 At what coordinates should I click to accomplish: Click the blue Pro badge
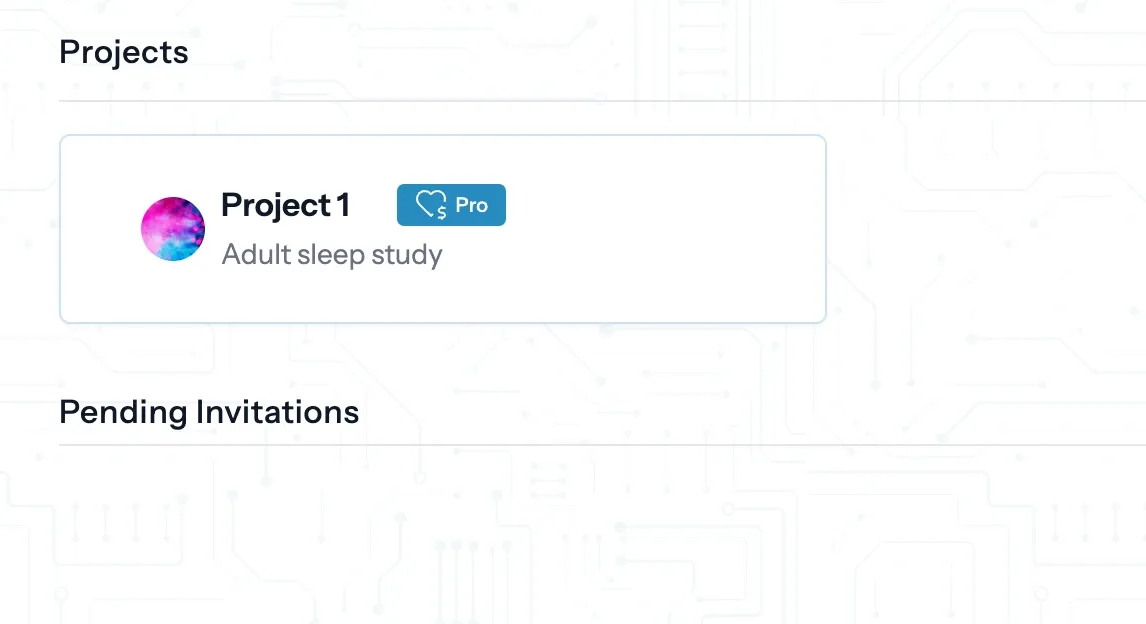[451, 205]
